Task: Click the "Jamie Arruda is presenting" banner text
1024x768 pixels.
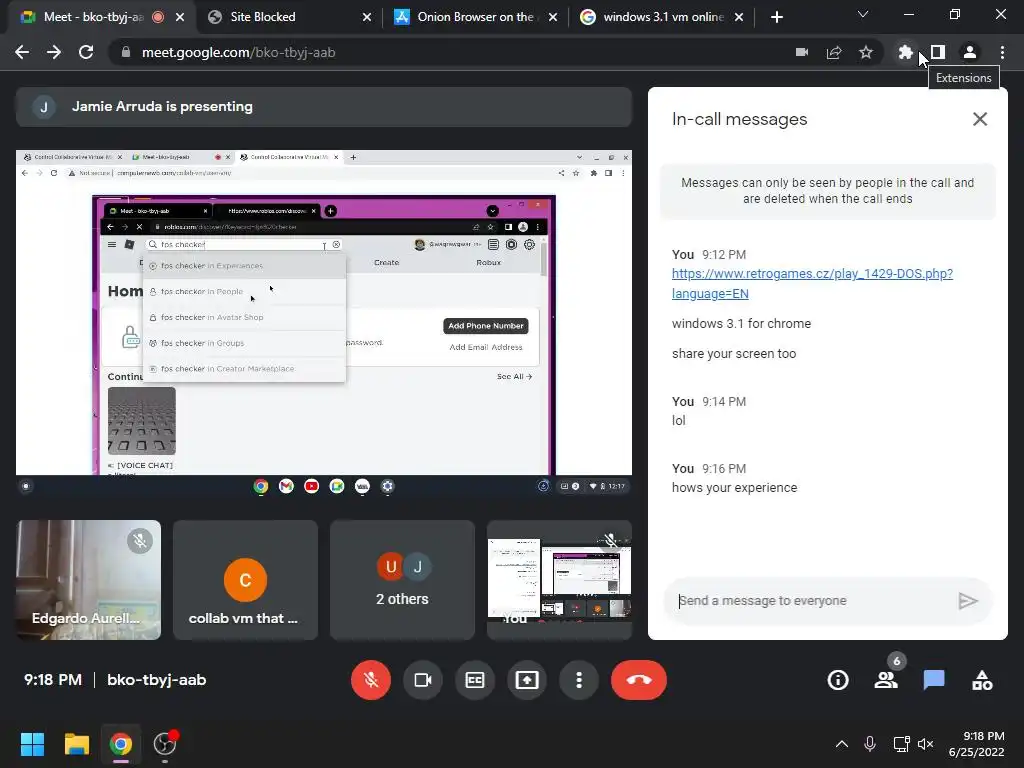Action: (x=162, y=106)
